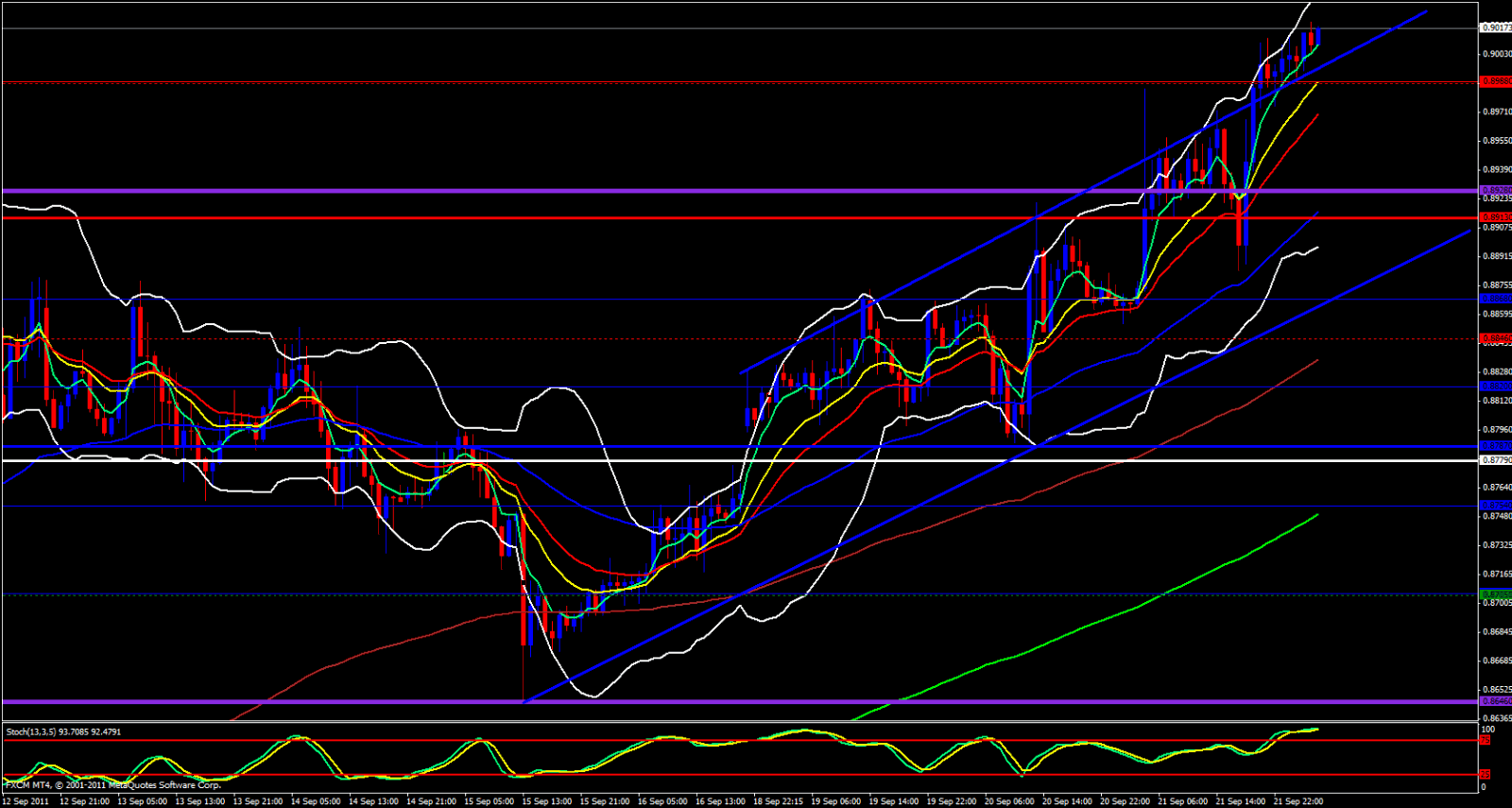Select the solid red horizontal line at 0.8913
The image size is (1512, 808).
[x=739, y=217]
